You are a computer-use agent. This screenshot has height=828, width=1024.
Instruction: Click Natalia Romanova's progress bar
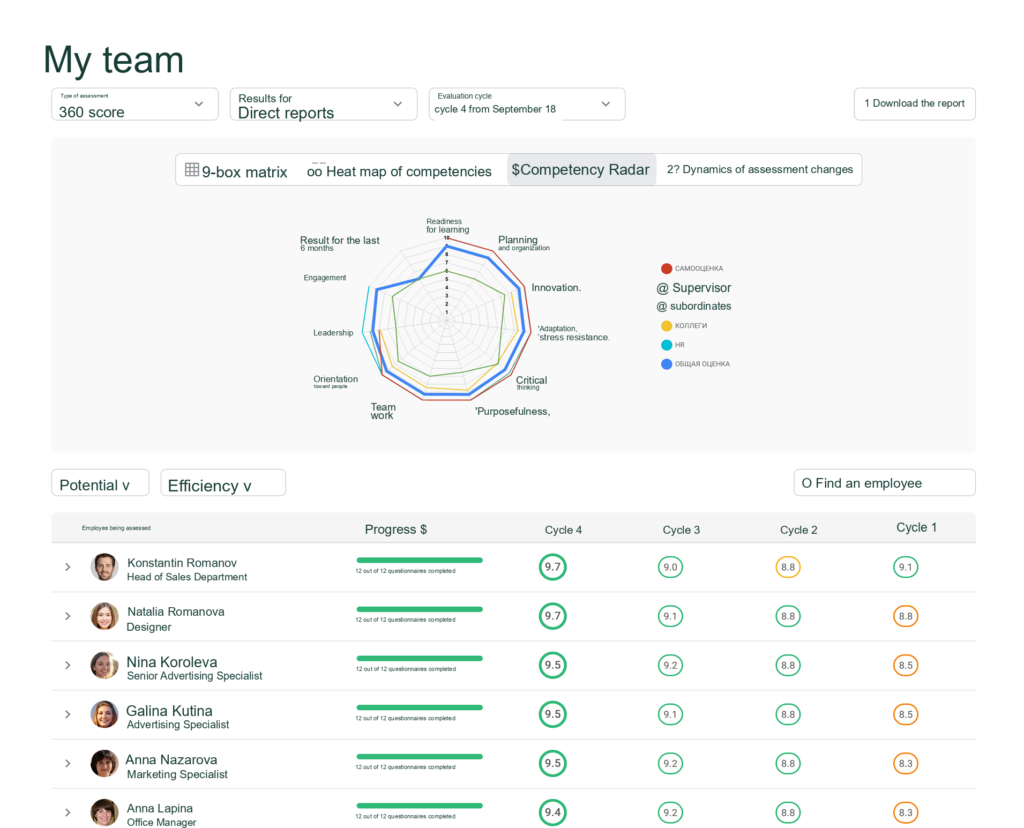(419, 609)
